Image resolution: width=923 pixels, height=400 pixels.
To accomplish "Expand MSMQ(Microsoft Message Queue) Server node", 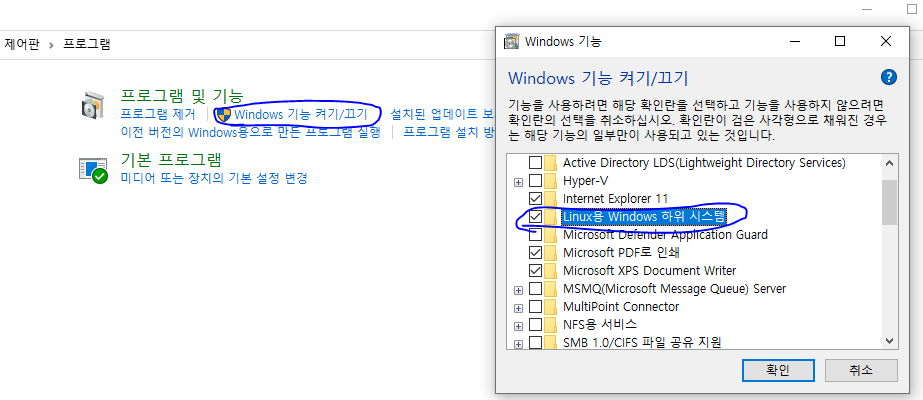I will pyautogui.click(x=518, y=289).
